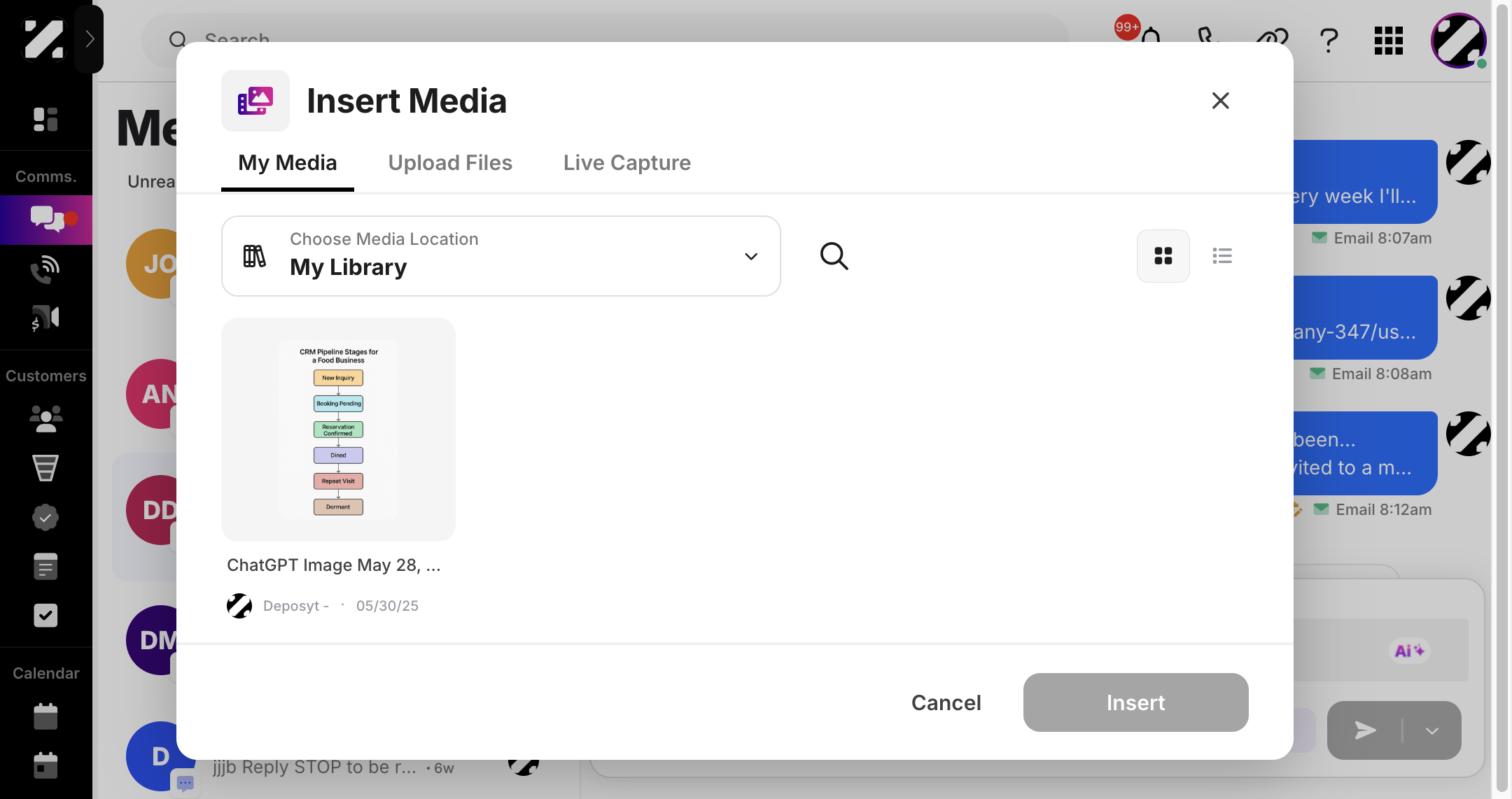Click the link icon in top bar
1512x799 pixels.
pyautogui.click(x=1273, y=36)
